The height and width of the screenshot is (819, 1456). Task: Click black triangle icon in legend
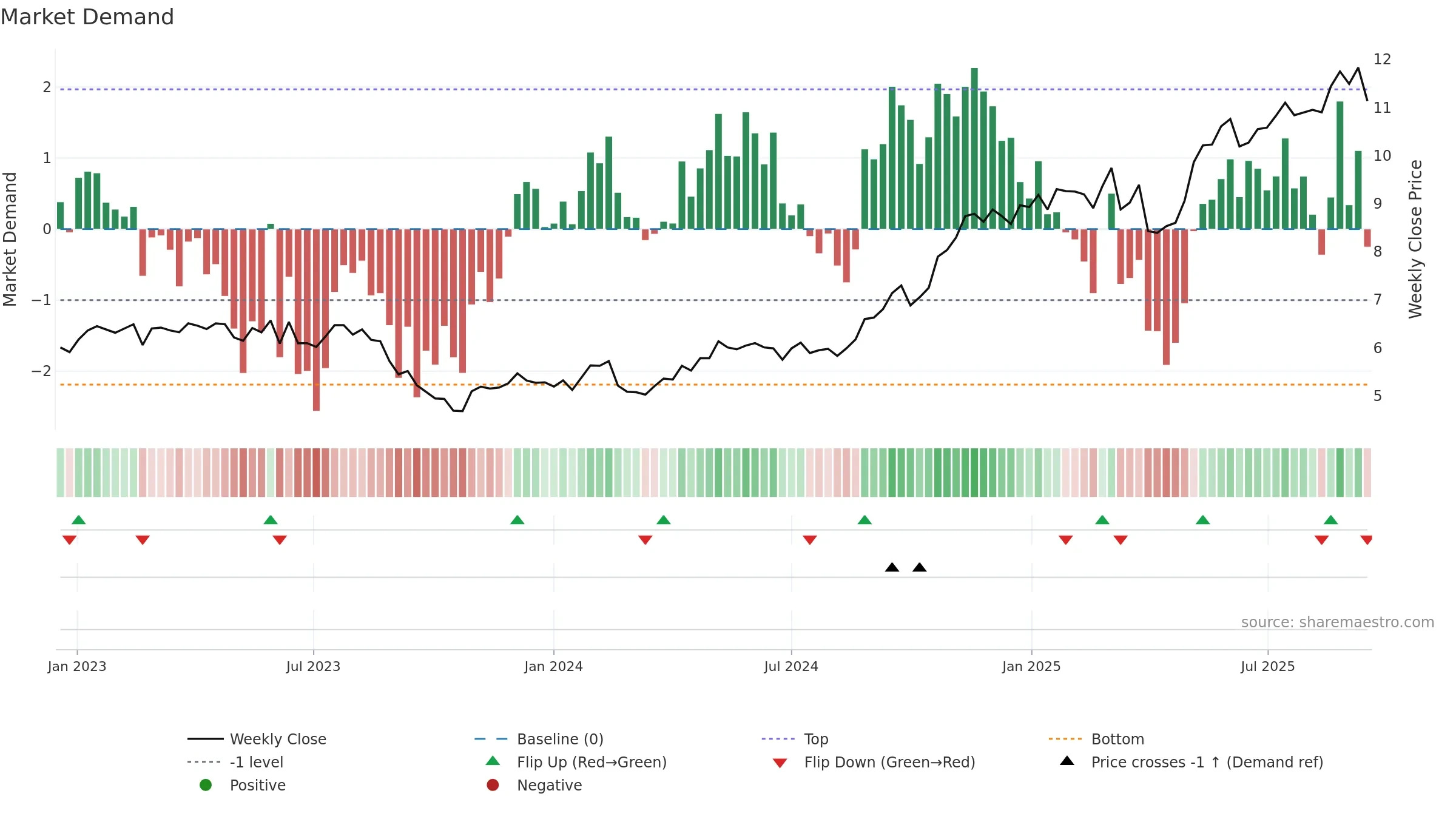tap(1067, 761)
